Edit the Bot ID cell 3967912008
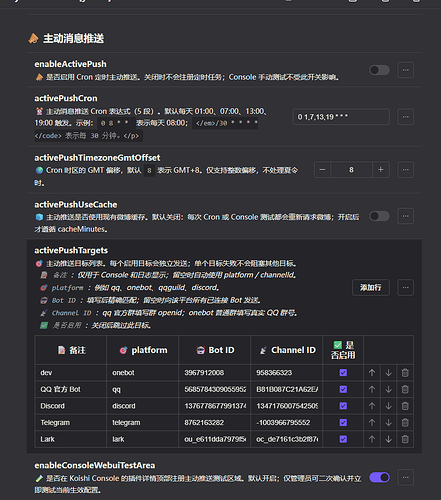441x500 pixels. click(215, 373)
